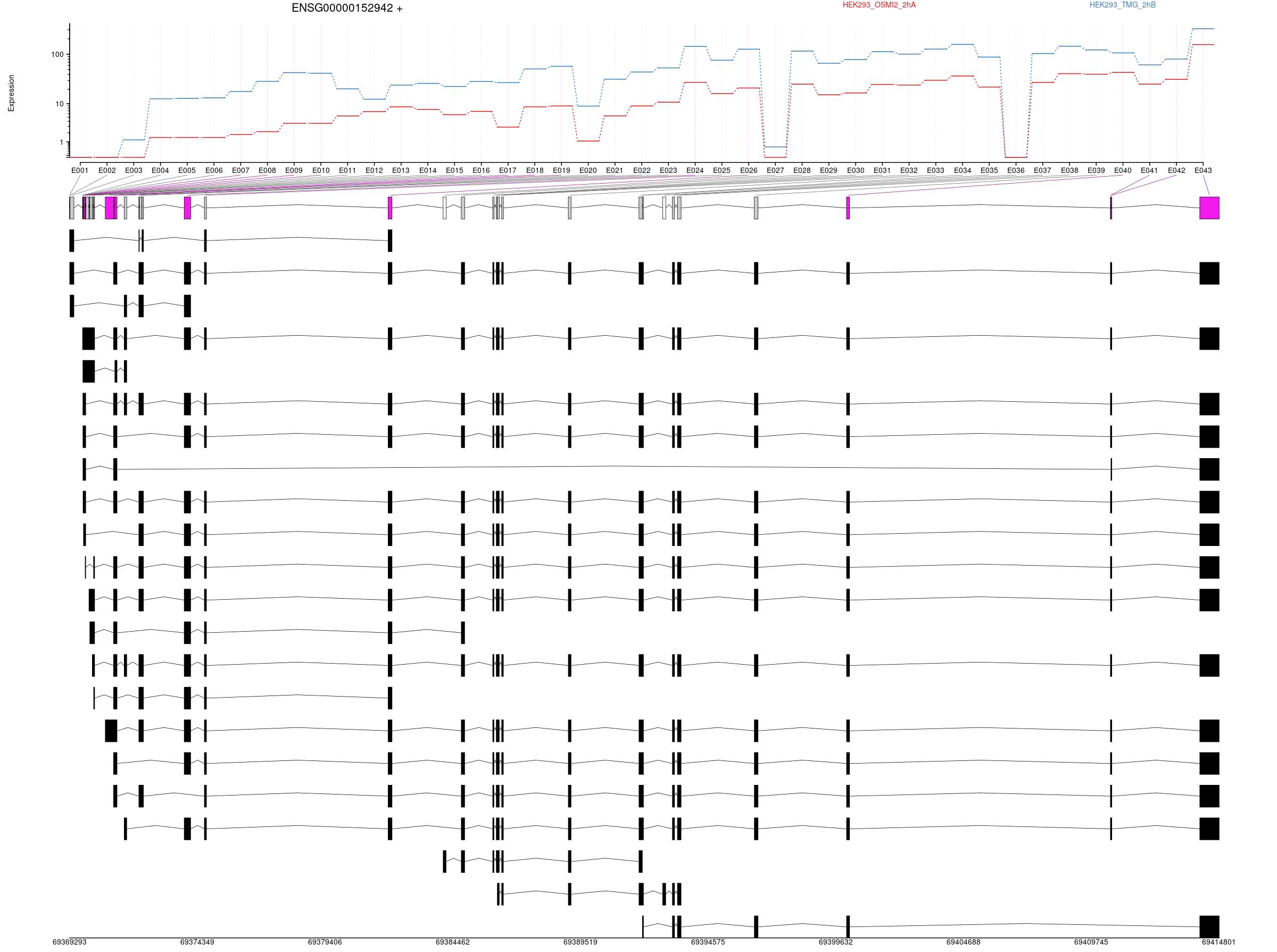
Task: Select exon bin label E014
Action: [428, 171]
